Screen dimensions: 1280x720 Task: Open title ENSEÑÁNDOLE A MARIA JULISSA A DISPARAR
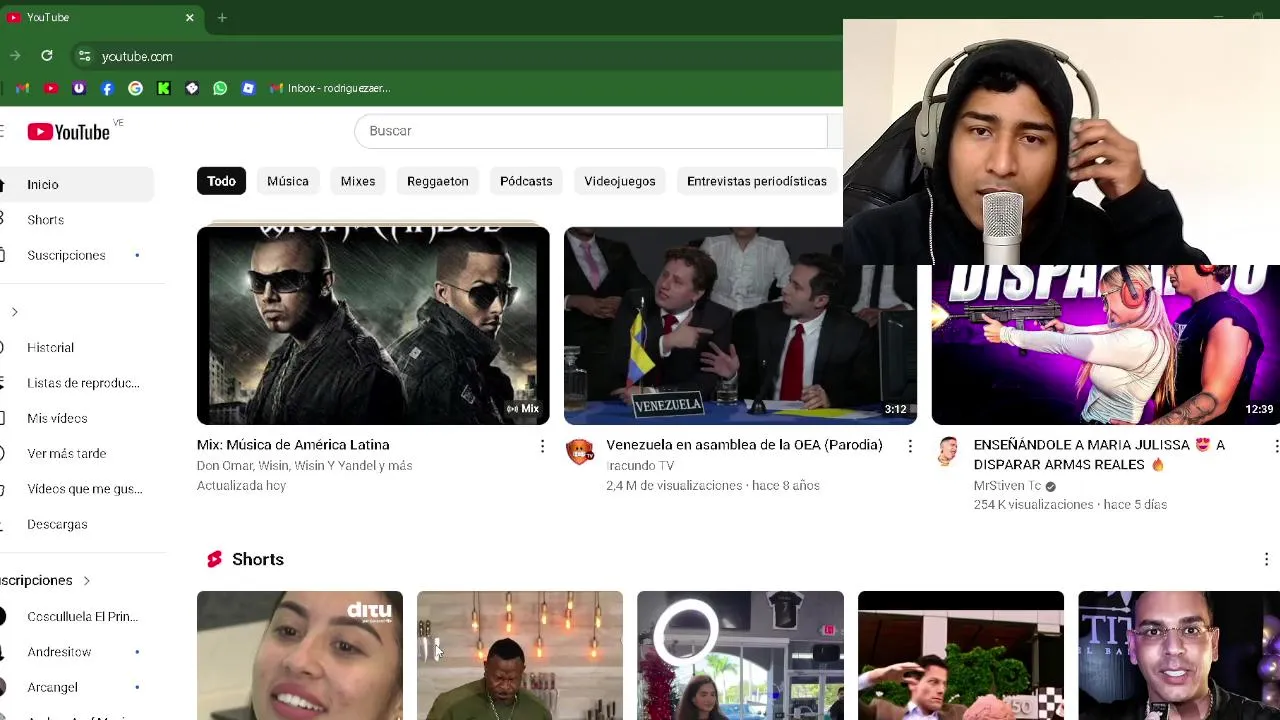[1099, 455]
